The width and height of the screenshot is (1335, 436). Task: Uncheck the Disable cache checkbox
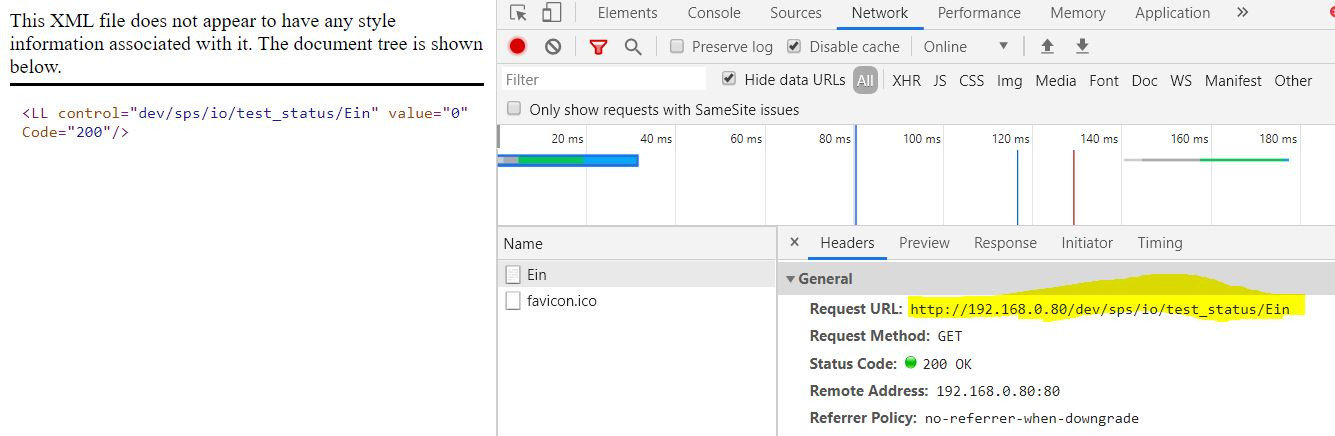[x=794, y=46]
